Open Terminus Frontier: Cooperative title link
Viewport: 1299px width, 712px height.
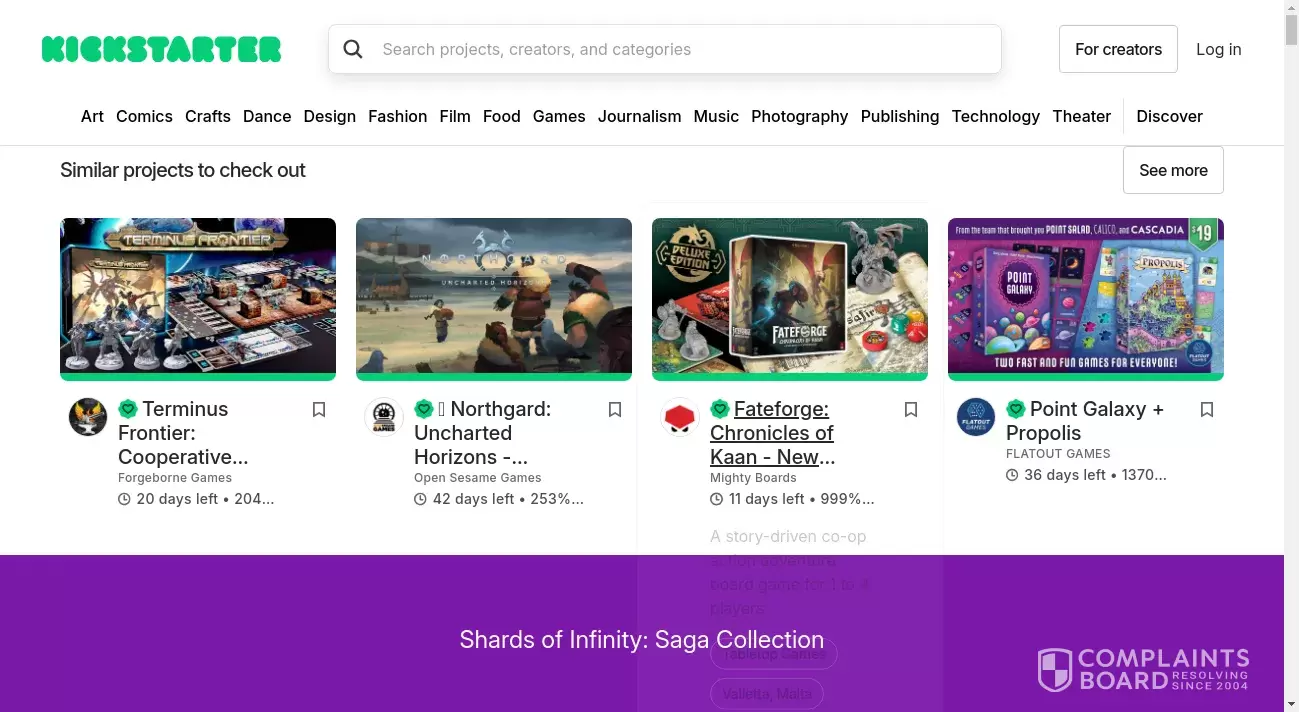coord(183,433)
